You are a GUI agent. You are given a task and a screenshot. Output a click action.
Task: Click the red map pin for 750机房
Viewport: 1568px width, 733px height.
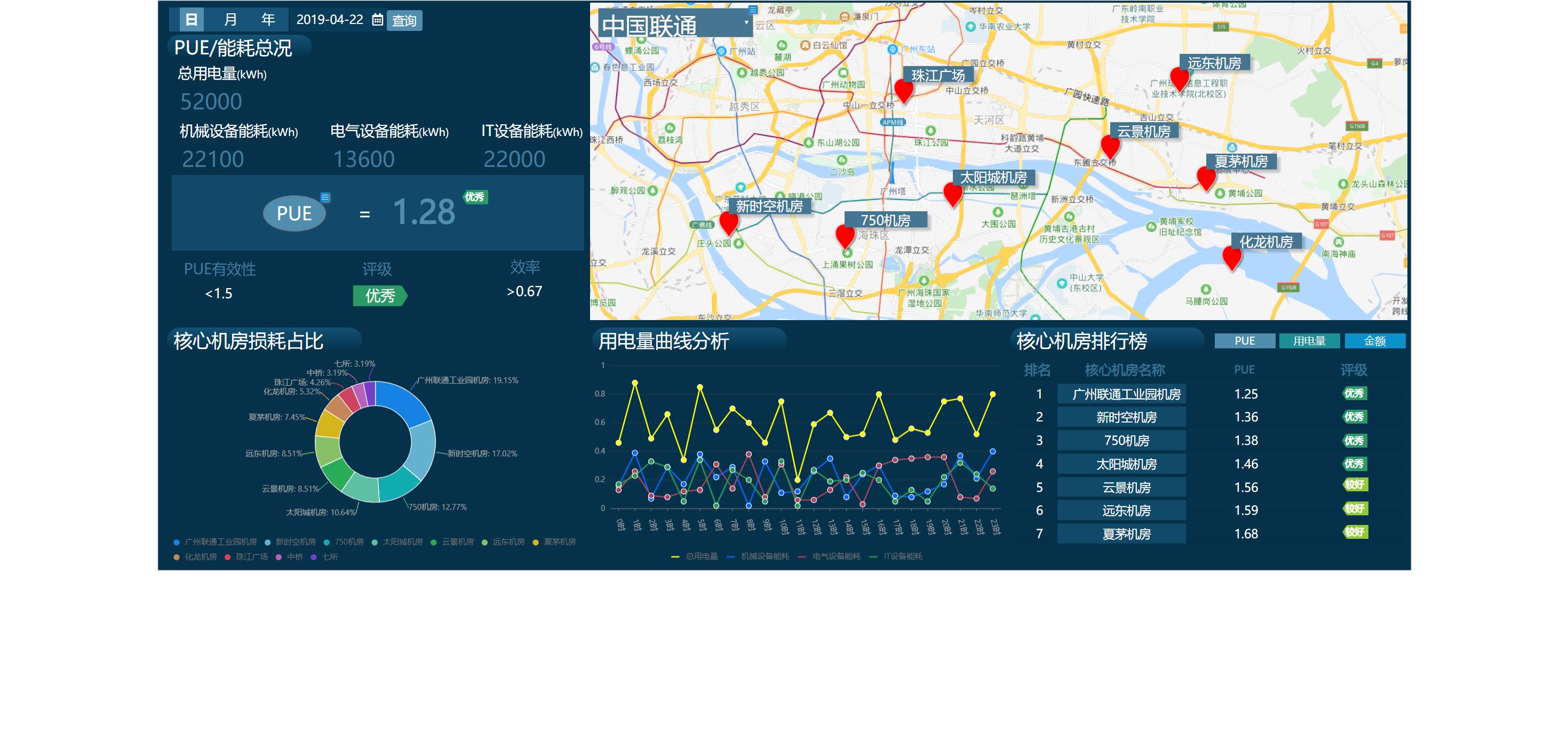click(x=845, y=235)
